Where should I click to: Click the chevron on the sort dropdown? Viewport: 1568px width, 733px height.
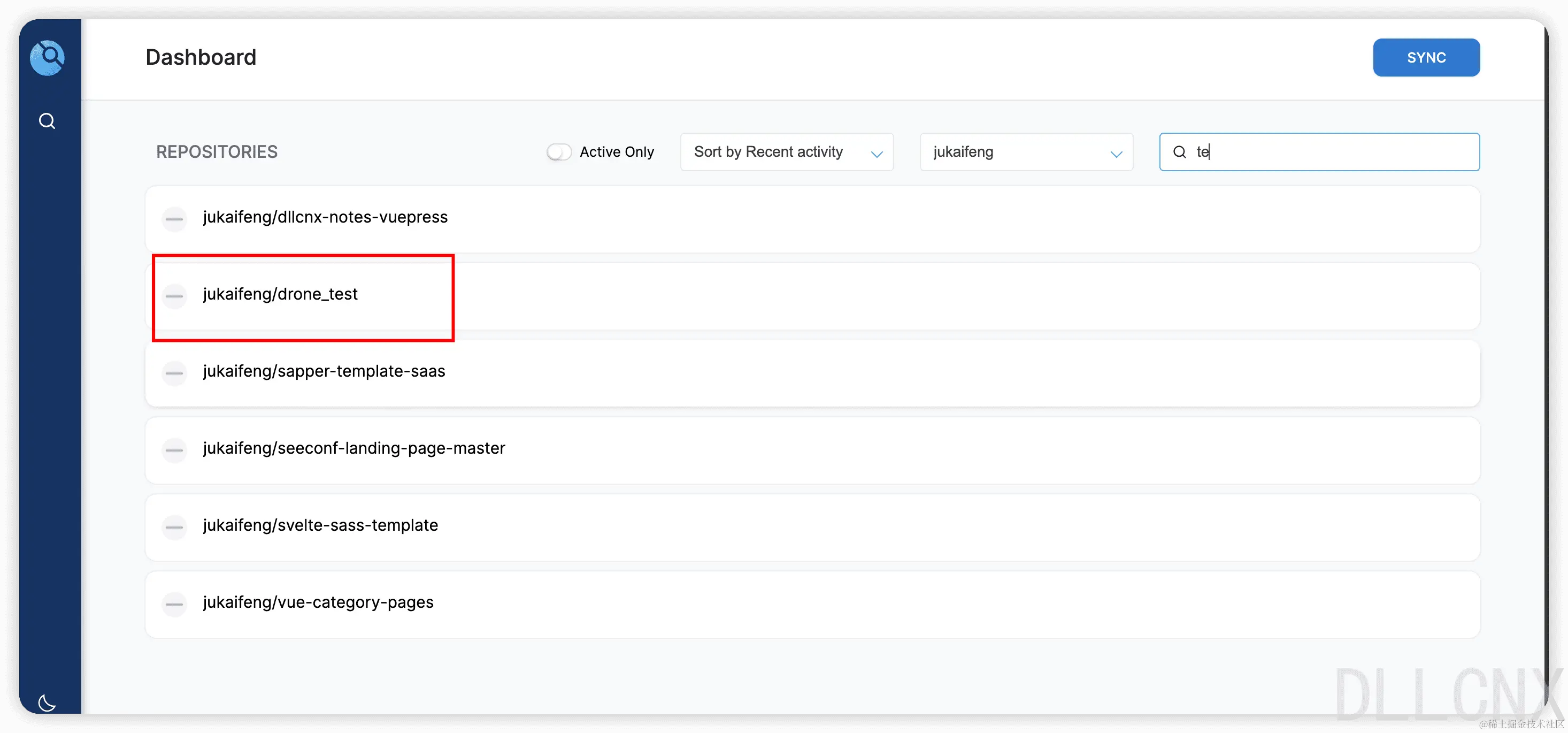click(x=877, y=154)
